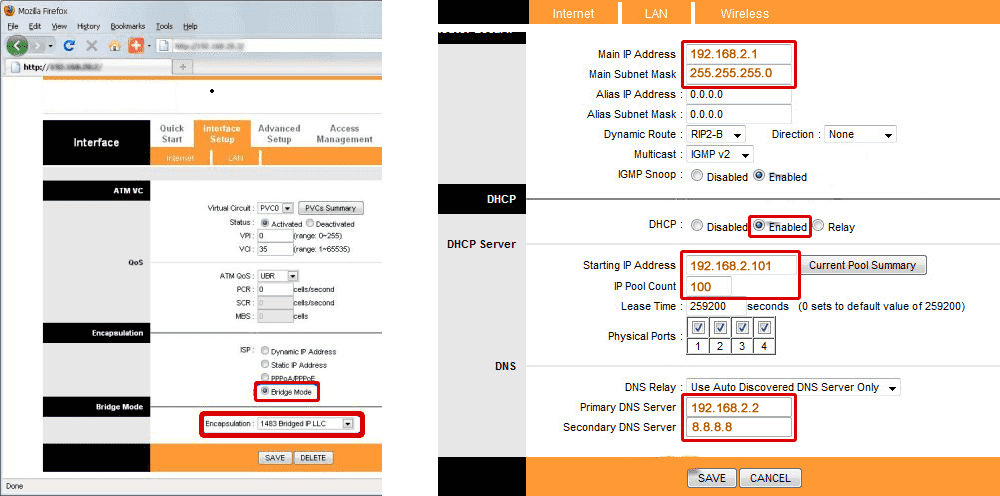Open the Help menu
This screenshot has height=496, width=1000.
tap(190, 26)
